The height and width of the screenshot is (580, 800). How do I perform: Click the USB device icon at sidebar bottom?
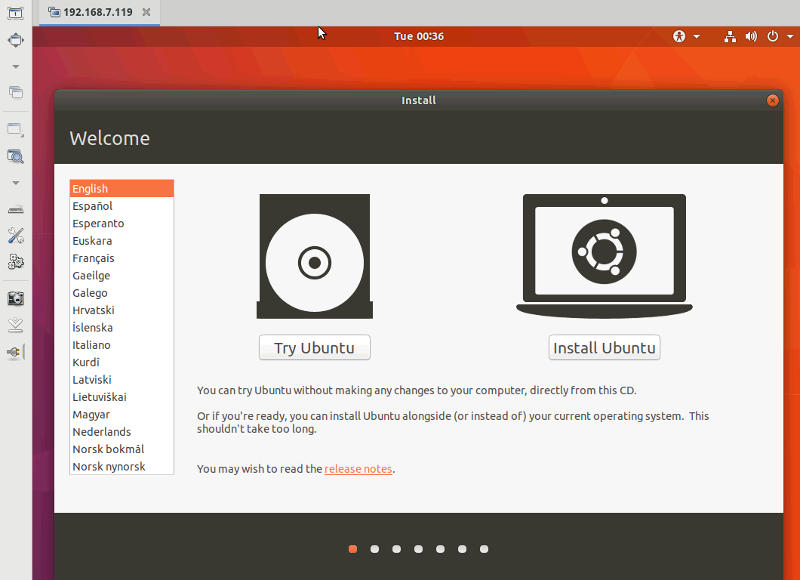[14, 351]
